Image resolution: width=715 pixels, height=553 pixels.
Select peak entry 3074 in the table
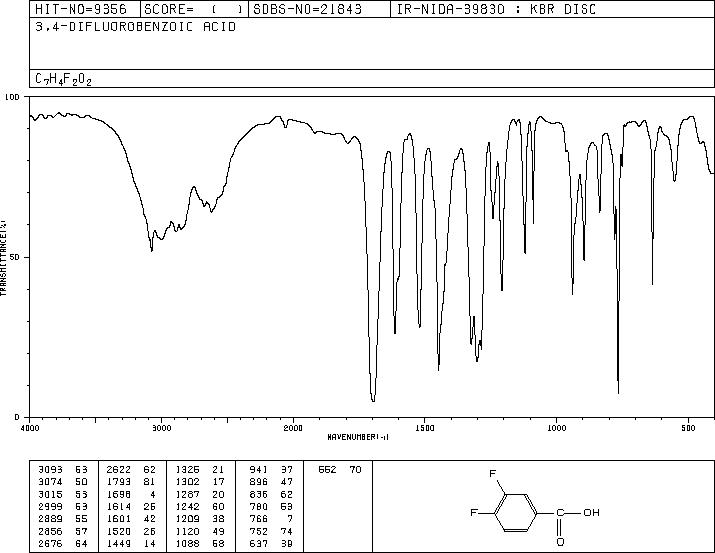coord(63,482)
